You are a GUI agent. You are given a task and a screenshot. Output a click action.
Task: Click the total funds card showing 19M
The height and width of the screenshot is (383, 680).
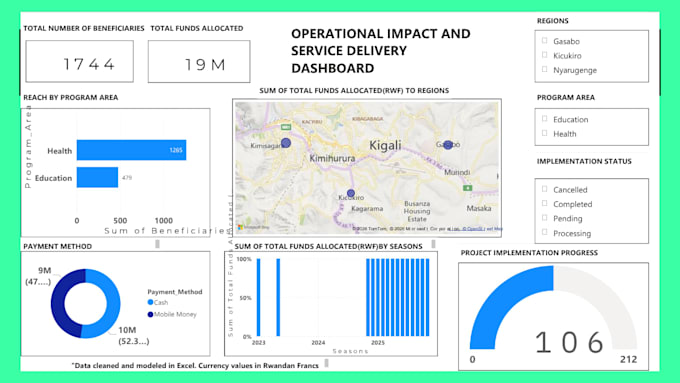199,62
